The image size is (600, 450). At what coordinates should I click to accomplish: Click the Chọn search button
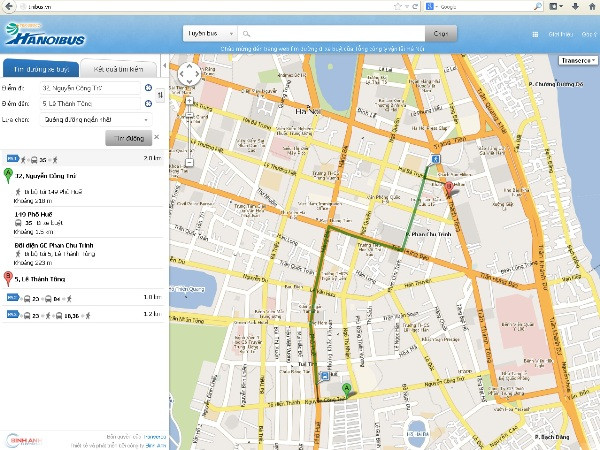coord(441,33)
